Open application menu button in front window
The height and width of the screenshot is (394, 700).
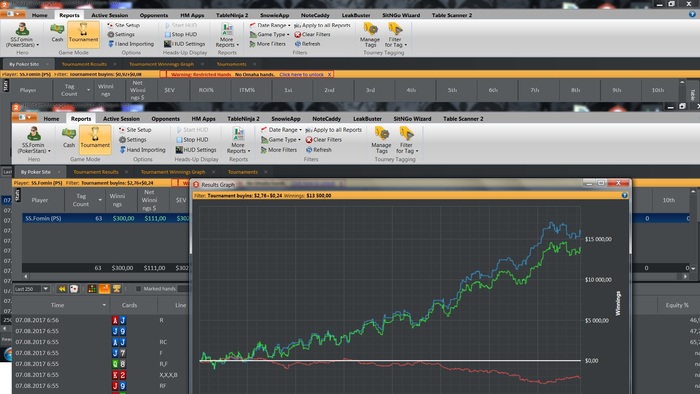(x=25, y=118)
